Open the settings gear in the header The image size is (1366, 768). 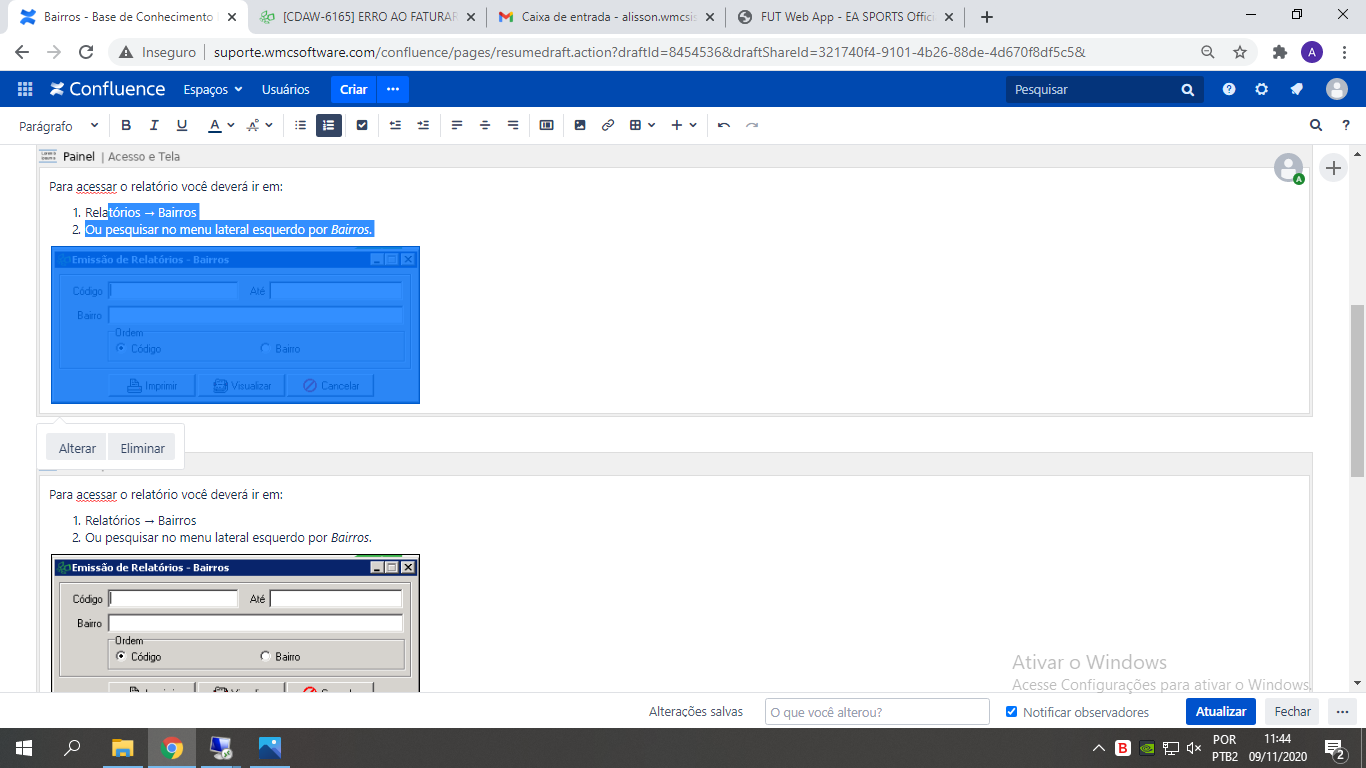pos(1262,89)
